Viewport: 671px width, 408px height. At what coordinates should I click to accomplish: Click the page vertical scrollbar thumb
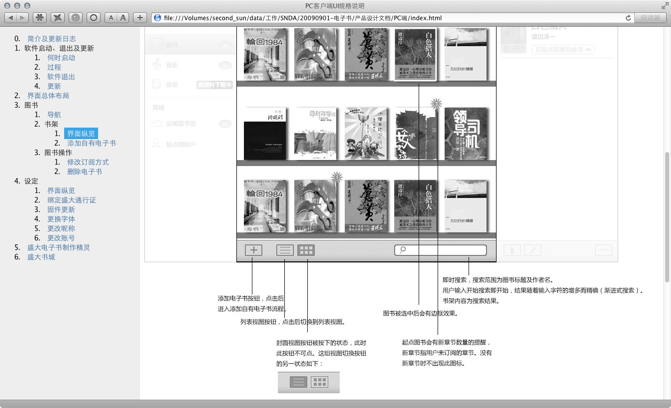667,217
